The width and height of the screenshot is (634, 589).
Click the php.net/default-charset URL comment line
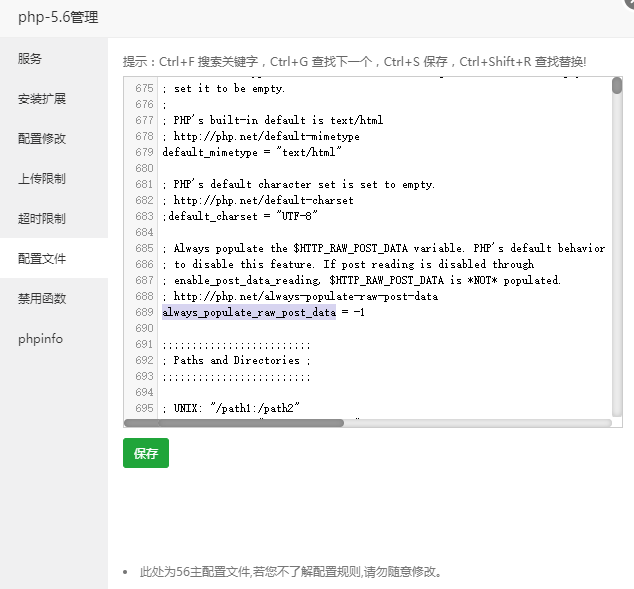pyautogui.click(x=258, y=200)
